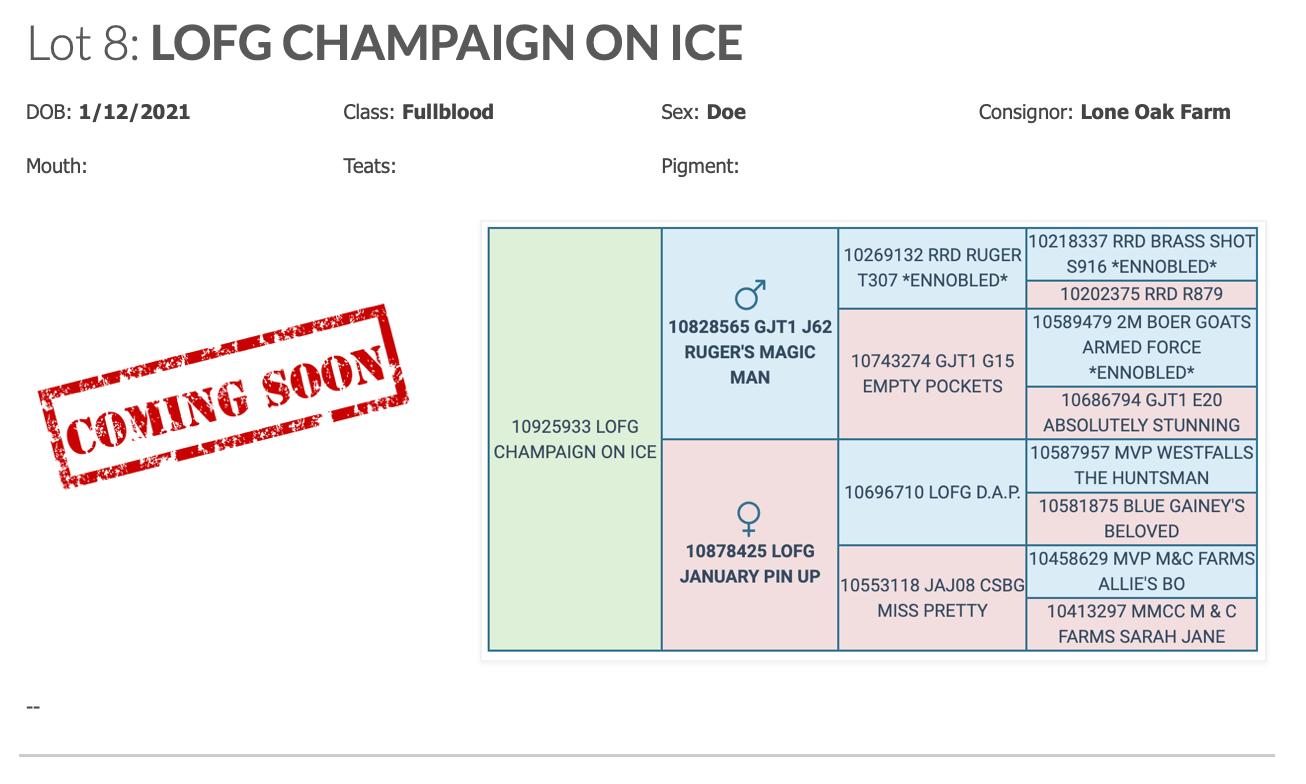Click the Lot 8 LOFG Champaign On Ice heading

coord(385,43)
